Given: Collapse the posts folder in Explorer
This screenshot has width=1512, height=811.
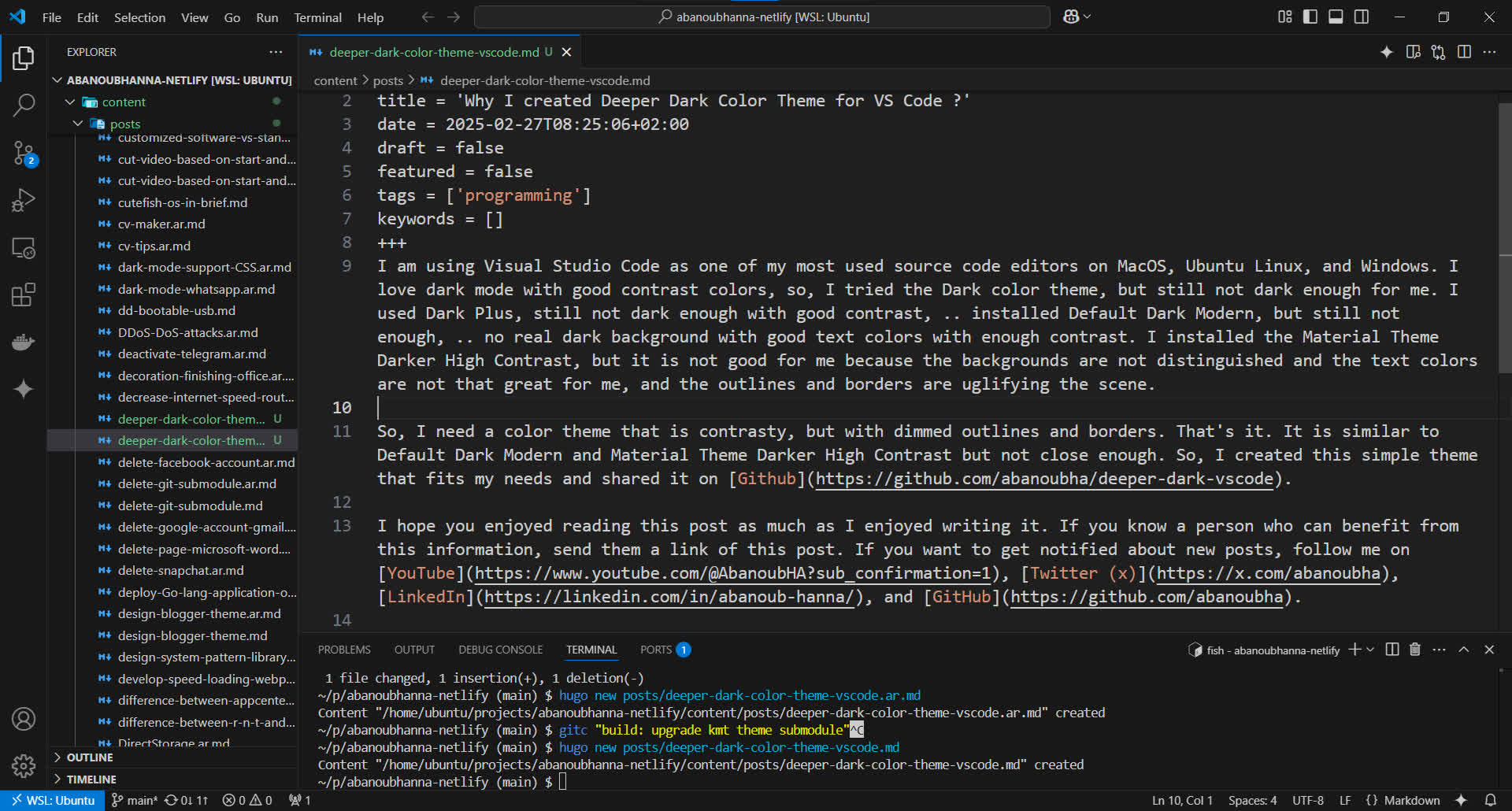Looking at the screenshot, I should (79, 124).
